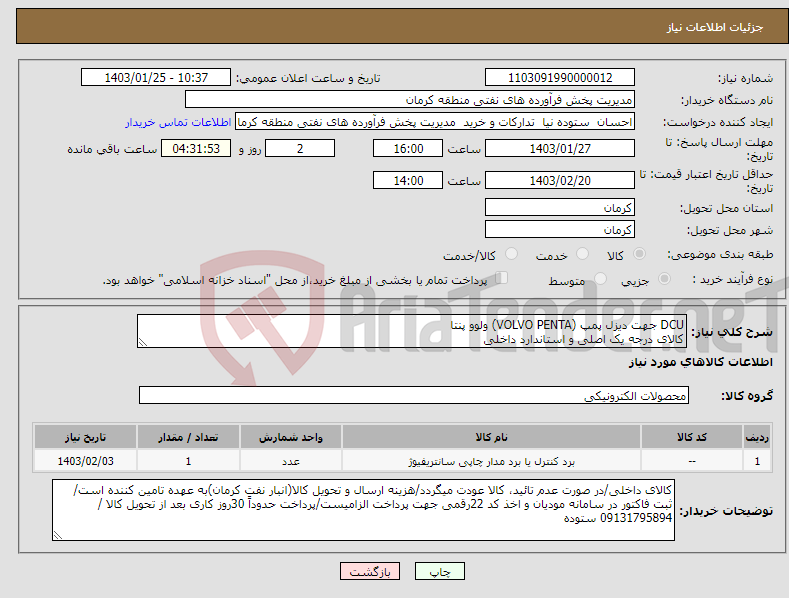The width and height of the screenshot is (789, 598).
Task: Click the واحد شمارش column header
Action: [x=290, y=437]
